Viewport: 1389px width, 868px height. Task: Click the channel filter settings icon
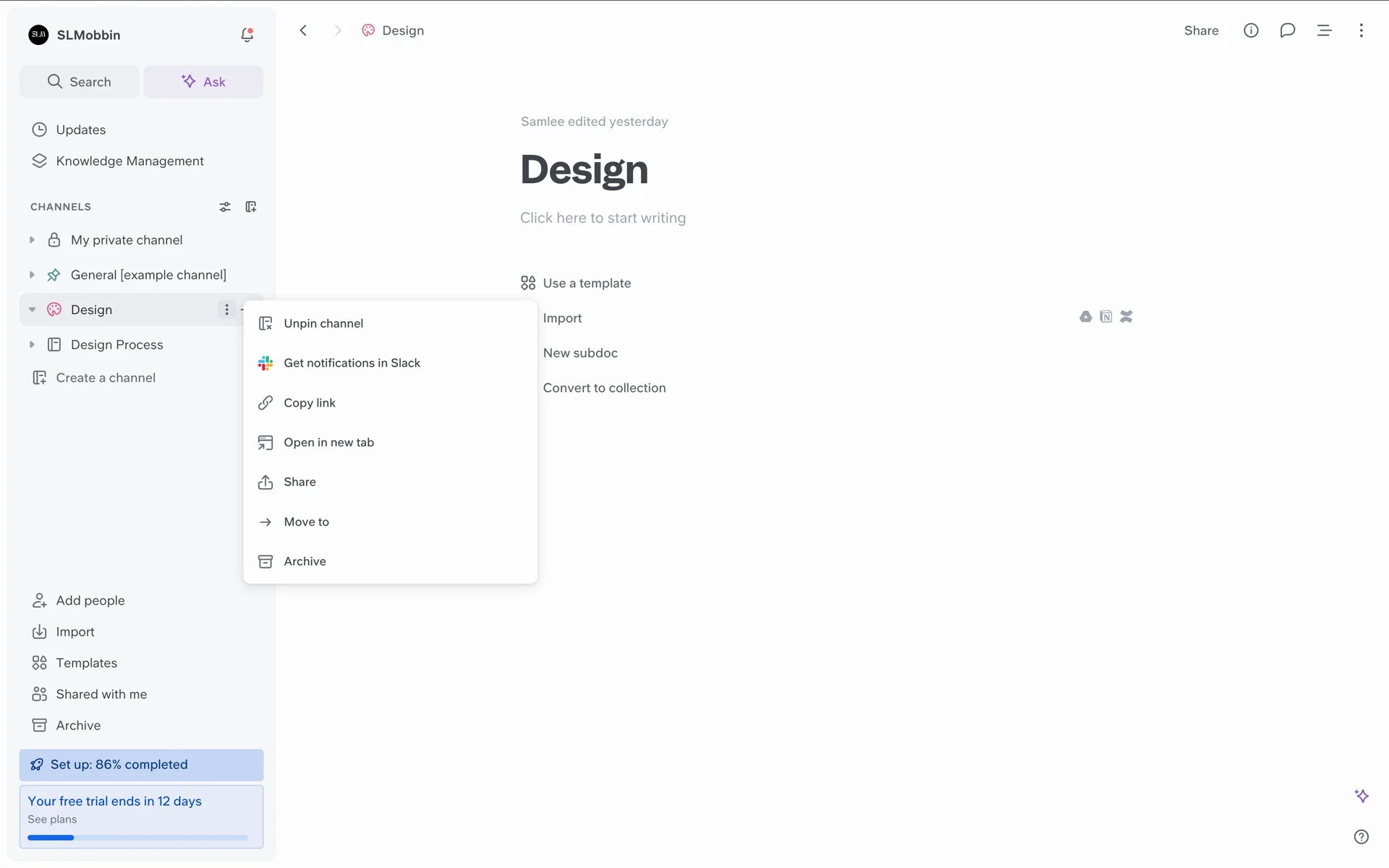coord(225,207)
